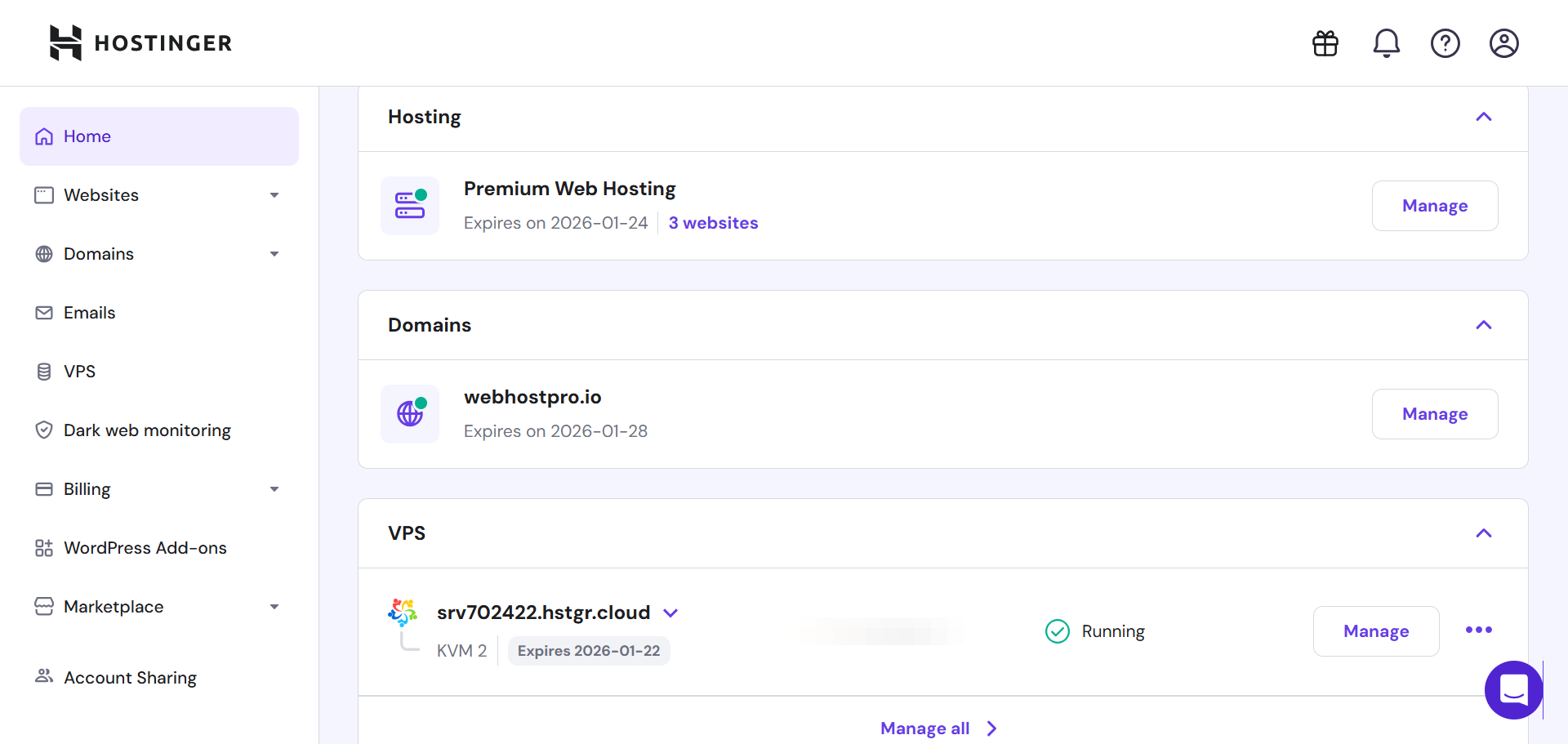Manage the Premium Web Hosting plan
The image size is (1568, 744).
pyautogui.click(x=1434, y=206)
